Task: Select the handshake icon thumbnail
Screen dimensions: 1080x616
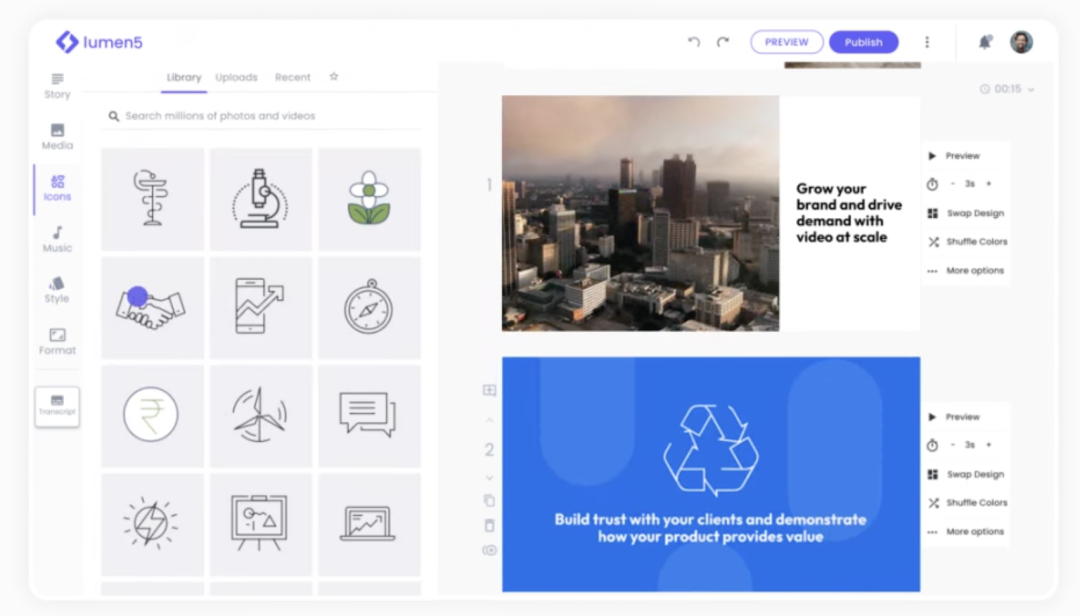Action: [x=152, y=307]
